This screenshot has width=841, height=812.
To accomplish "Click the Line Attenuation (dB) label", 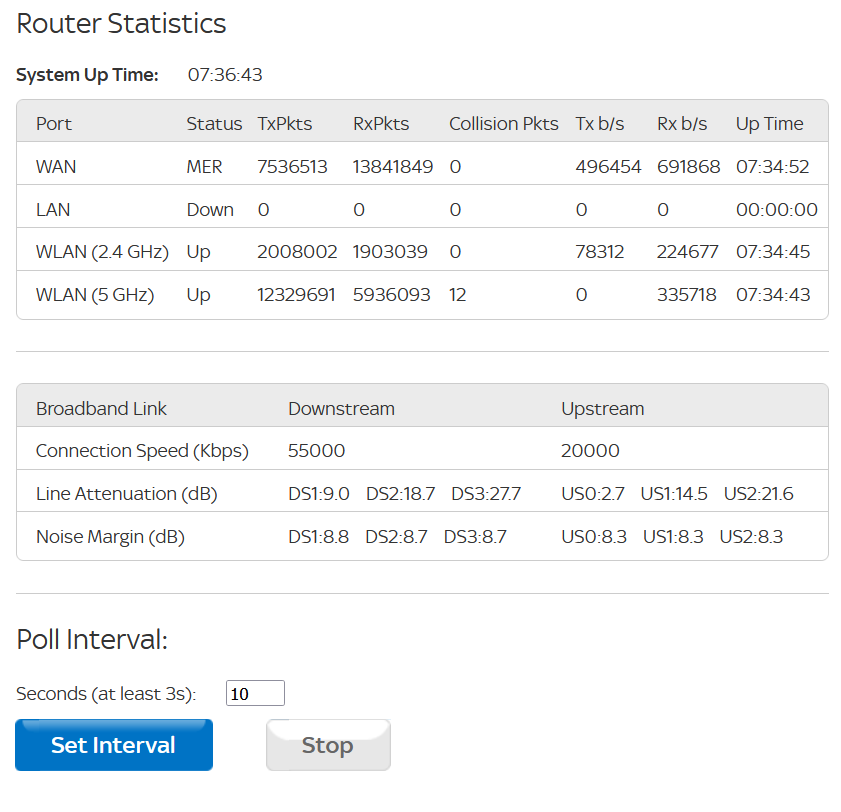I will [126, 494].
